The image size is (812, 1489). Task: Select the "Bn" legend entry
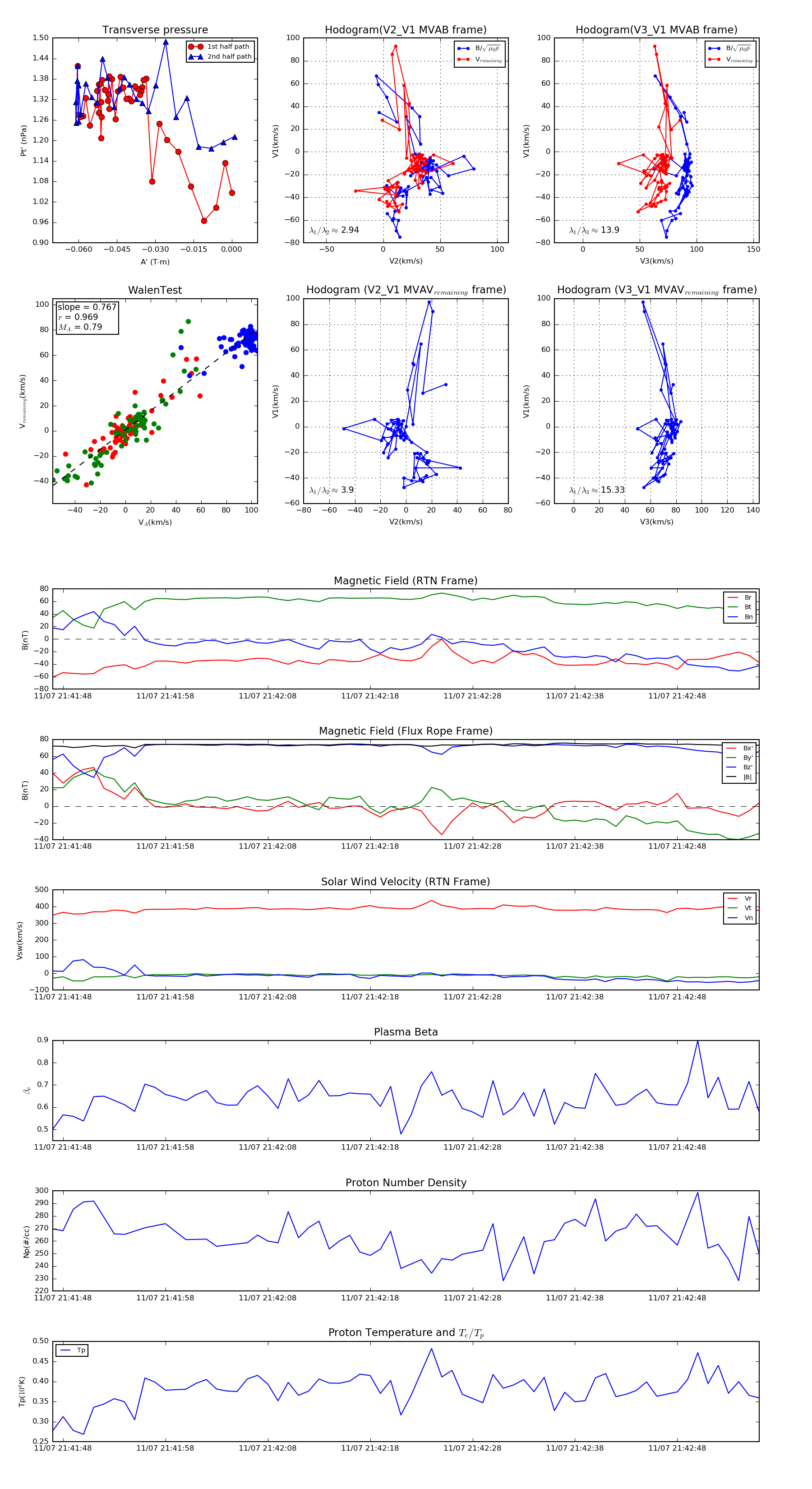740,617
